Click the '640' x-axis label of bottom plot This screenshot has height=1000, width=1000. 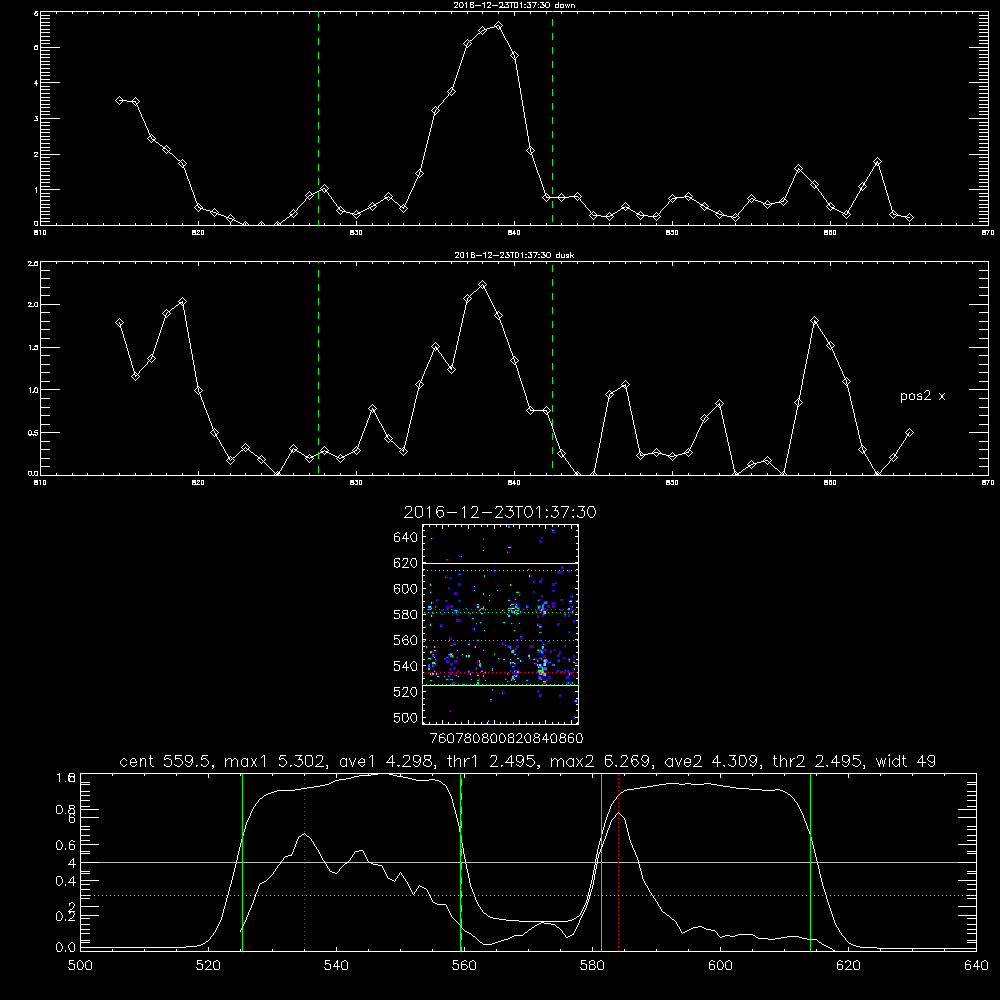point(976,966)
